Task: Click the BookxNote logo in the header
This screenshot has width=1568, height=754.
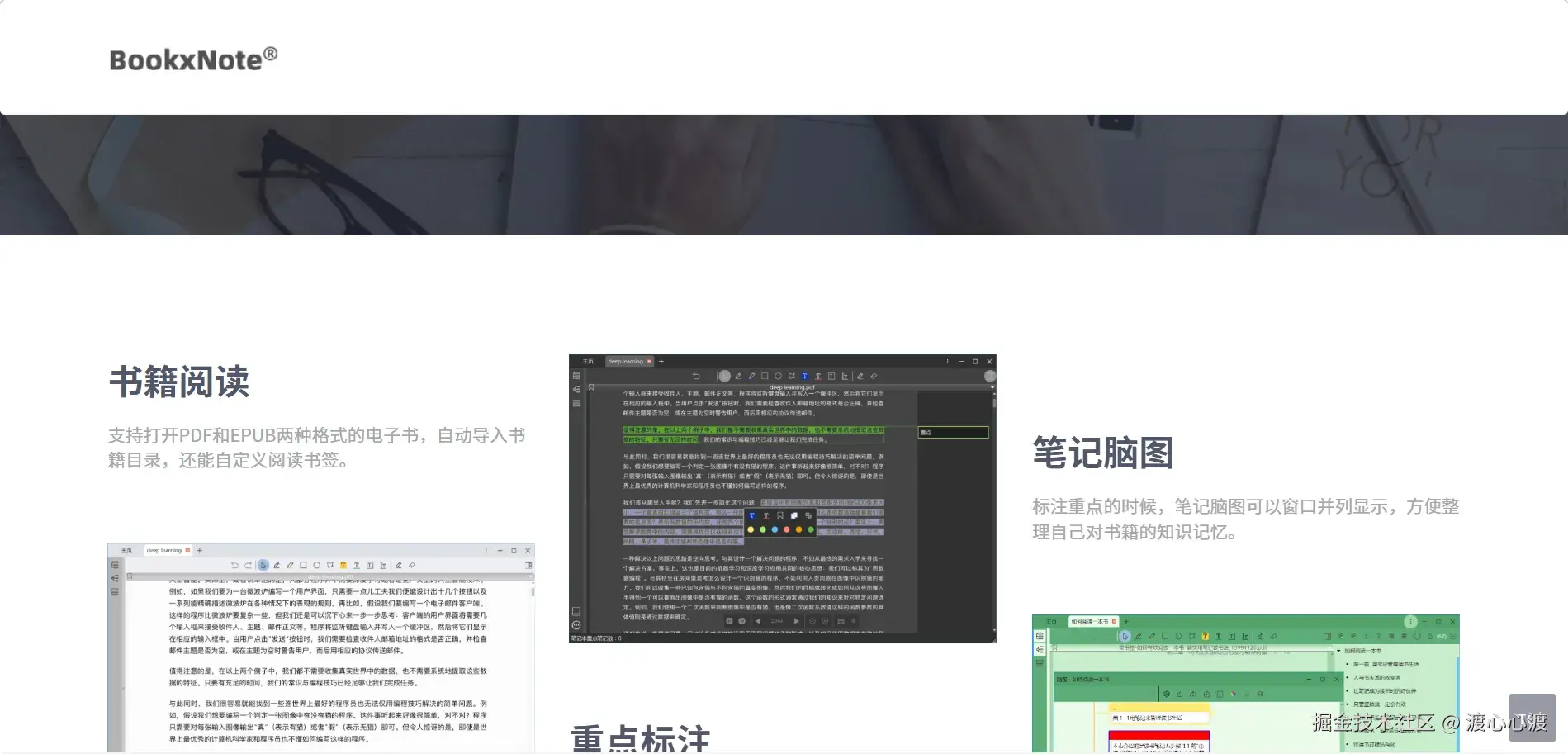Action: (x=193, y=59)
